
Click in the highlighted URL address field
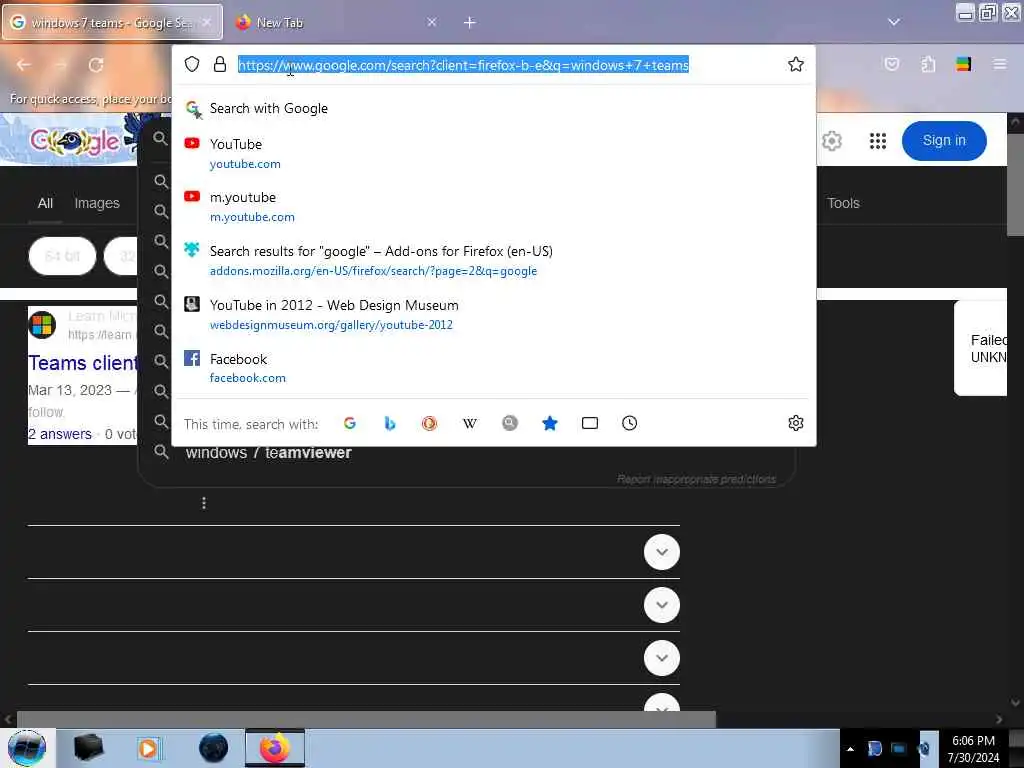click(463, 65)
